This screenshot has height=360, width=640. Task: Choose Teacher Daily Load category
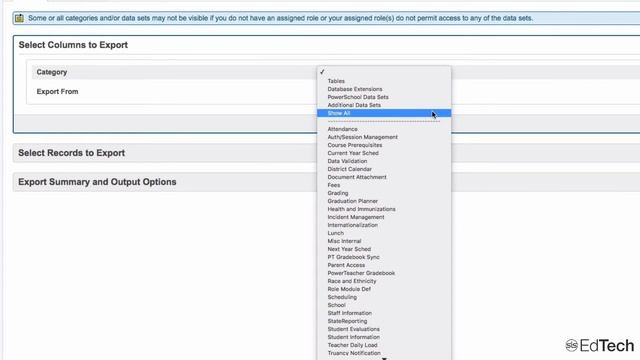352,345
